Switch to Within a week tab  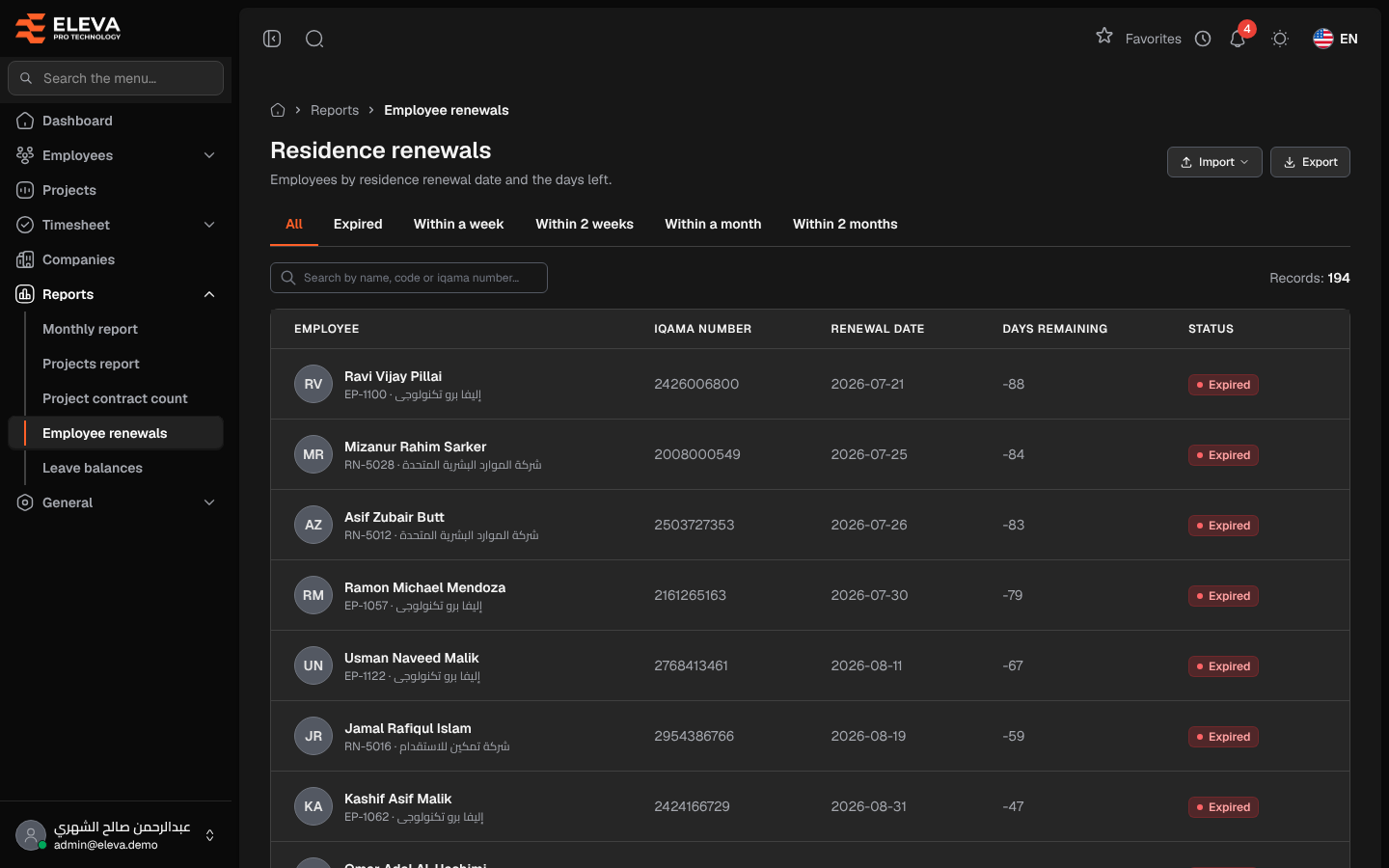[458, 224]
